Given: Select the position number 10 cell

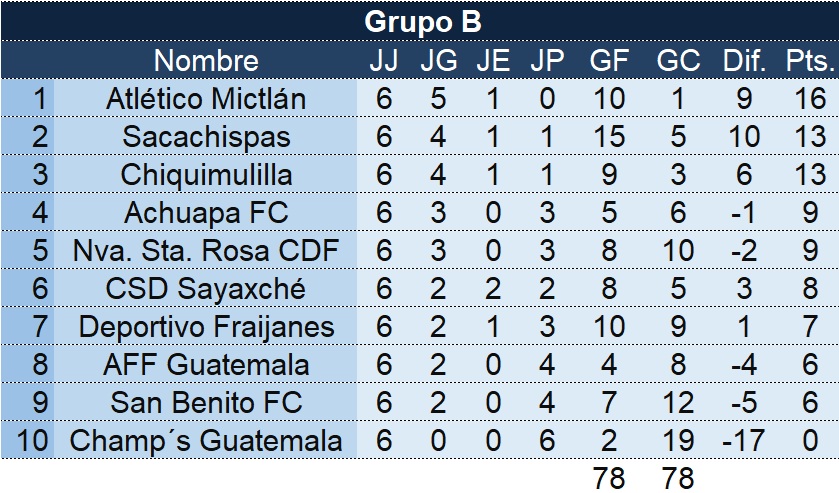Looking at the screenshot, I should 28,441.
